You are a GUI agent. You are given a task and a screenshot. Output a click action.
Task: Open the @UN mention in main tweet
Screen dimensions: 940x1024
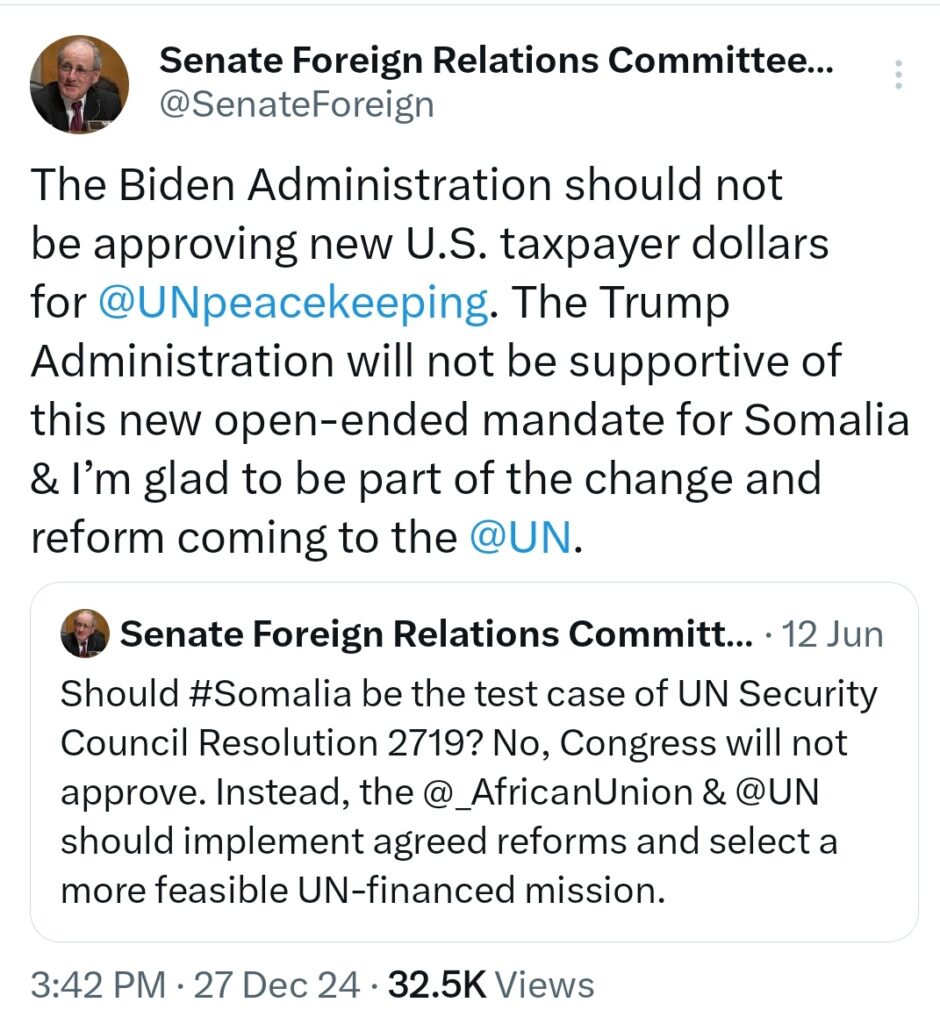pyautogui.click(x=520, y=537)
